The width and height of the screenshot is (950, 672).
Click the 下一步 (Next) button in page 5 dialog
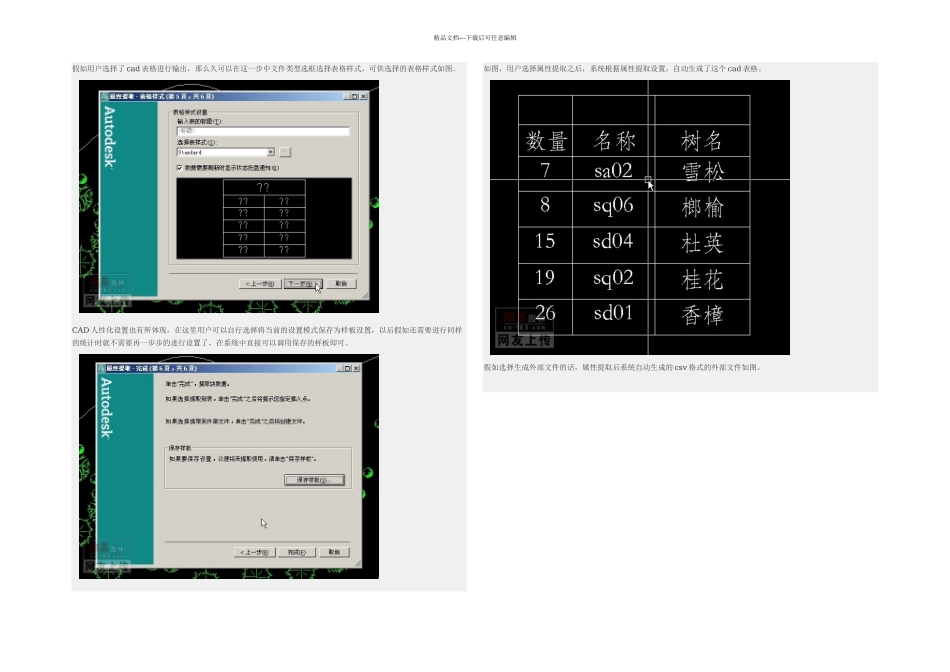coord(301,283)
